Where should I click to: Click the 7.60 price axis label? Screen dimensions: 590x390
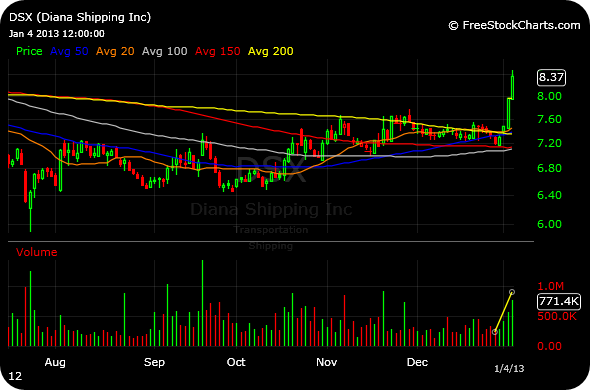[x=549, y=119]
